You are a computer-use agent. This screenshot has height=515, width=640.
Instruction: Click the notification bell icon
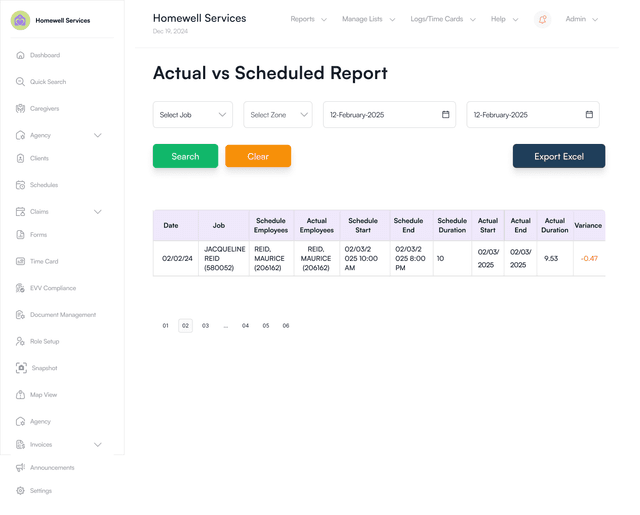(x=543, y=19)
